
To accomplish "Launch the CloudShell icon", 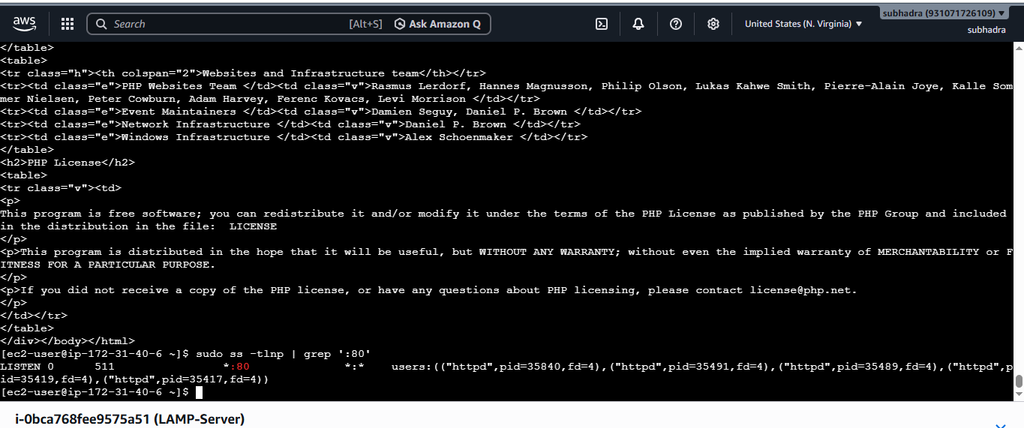I will (601, 24).
